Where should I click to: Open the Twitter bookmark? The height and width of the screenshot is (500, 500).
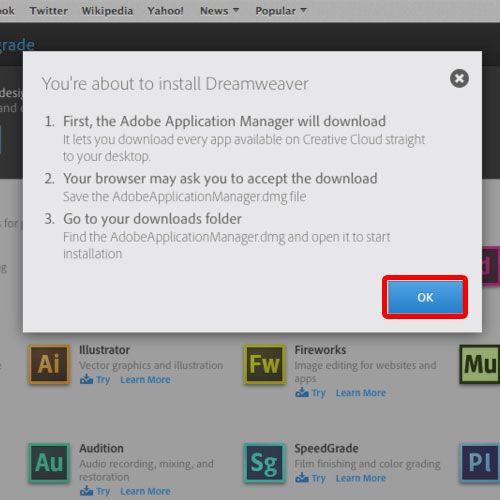[x=49, y=11]
